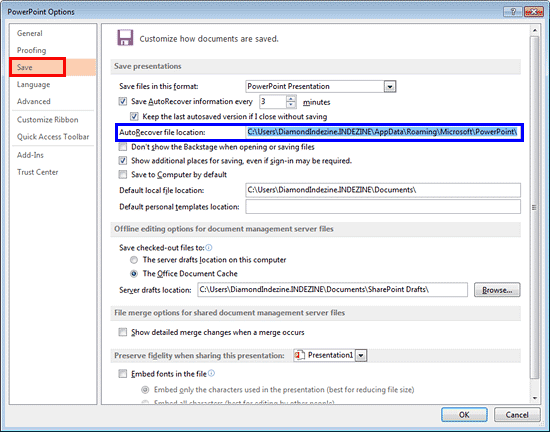The height and width of the screenshot is (432, 550).
Task: Click the info icon beside Save checked-out files to
Action: point(209,248)
